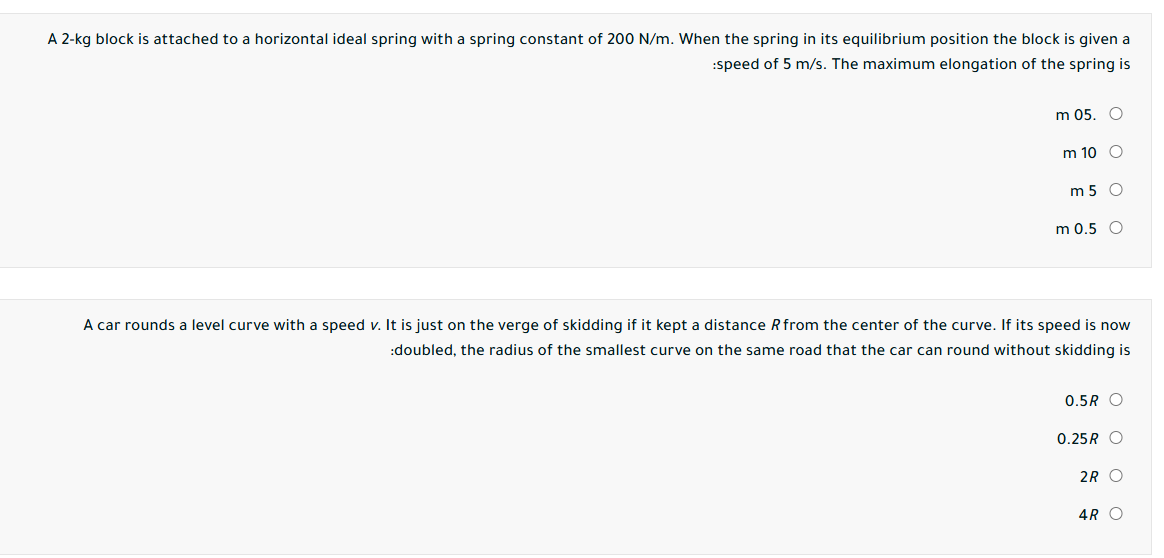Pick the 'm 5' radio option
The image size is (1164, 558).
coord(1116,191)
